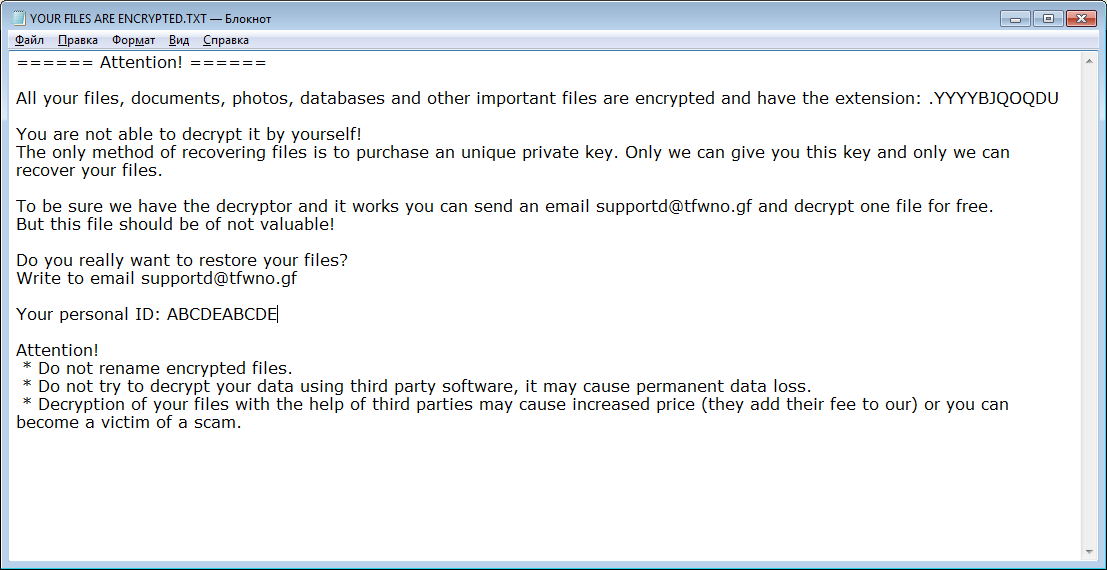Open the Файл menu
The height and width of the screenshot is (570, 1107).
coord(29,40)
